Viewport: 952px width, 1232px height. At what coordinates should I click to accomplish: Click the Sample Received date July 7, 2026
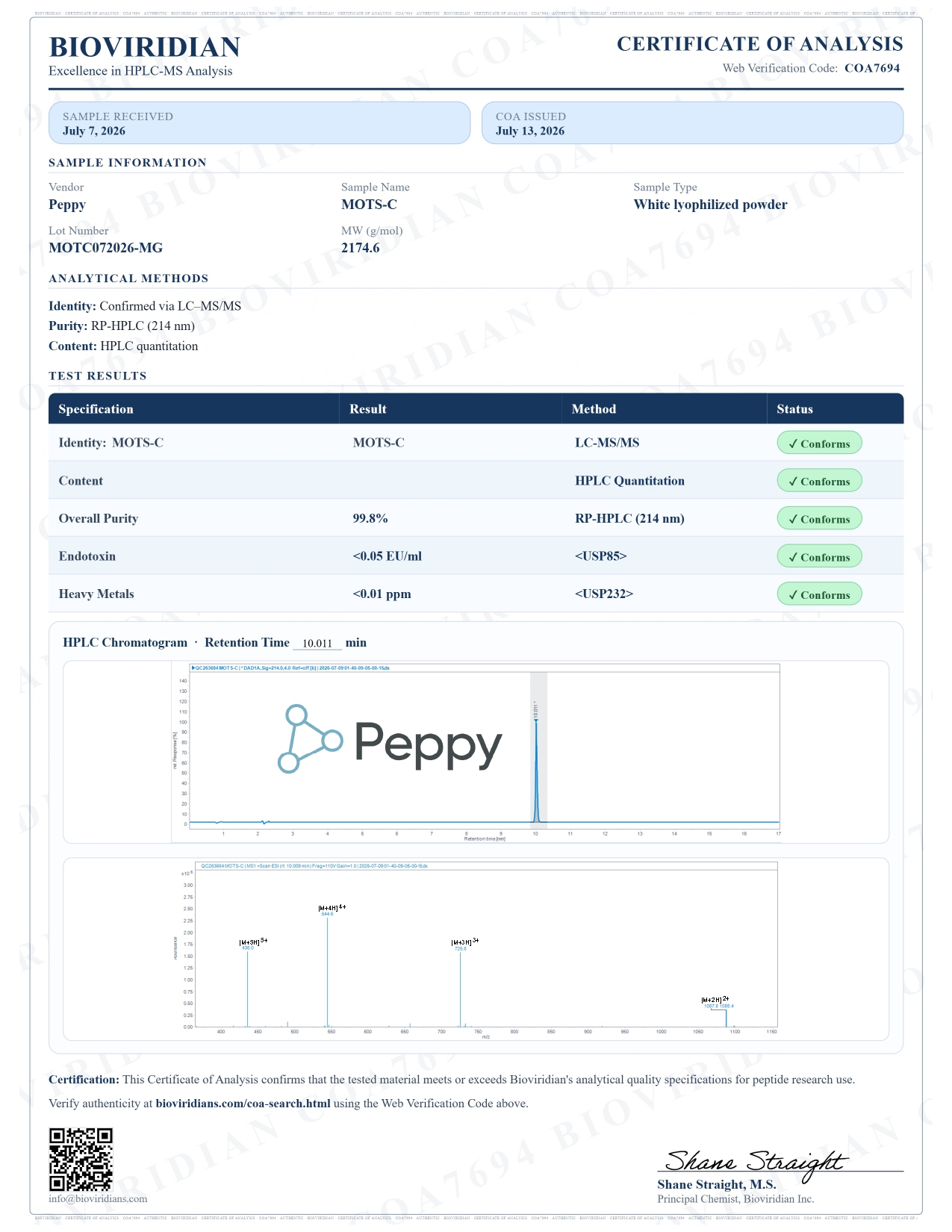coord(94,131)
